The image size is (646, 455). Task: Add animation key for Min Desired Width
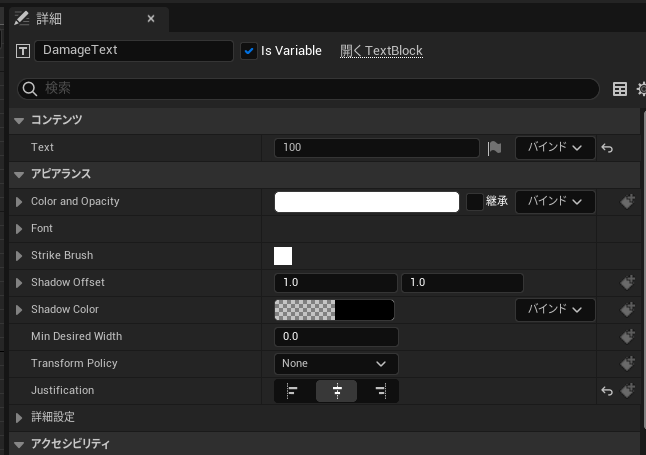[x=627, y=337]
